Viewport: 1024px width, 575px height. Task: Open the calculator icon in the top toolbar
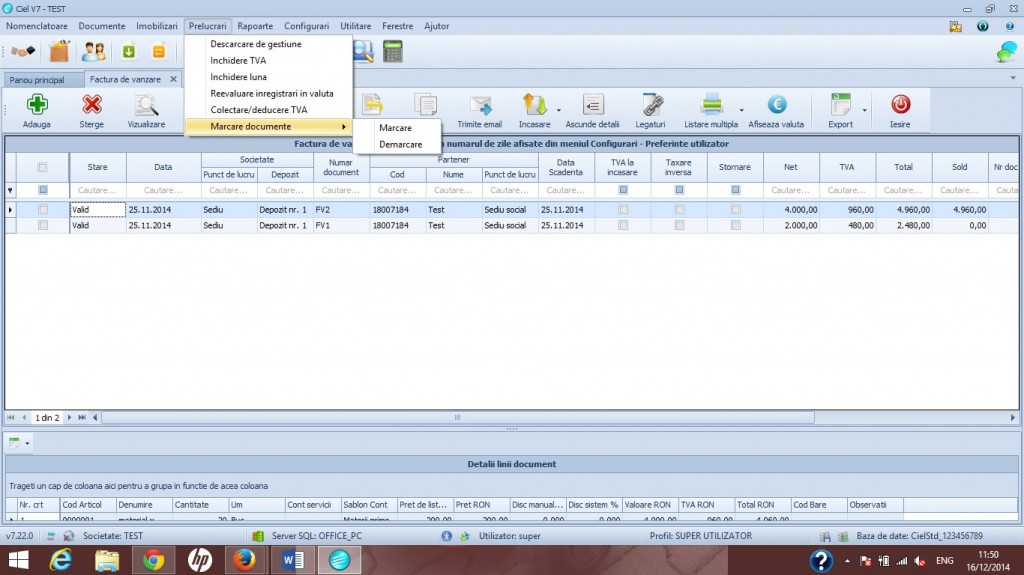(392, 51)
